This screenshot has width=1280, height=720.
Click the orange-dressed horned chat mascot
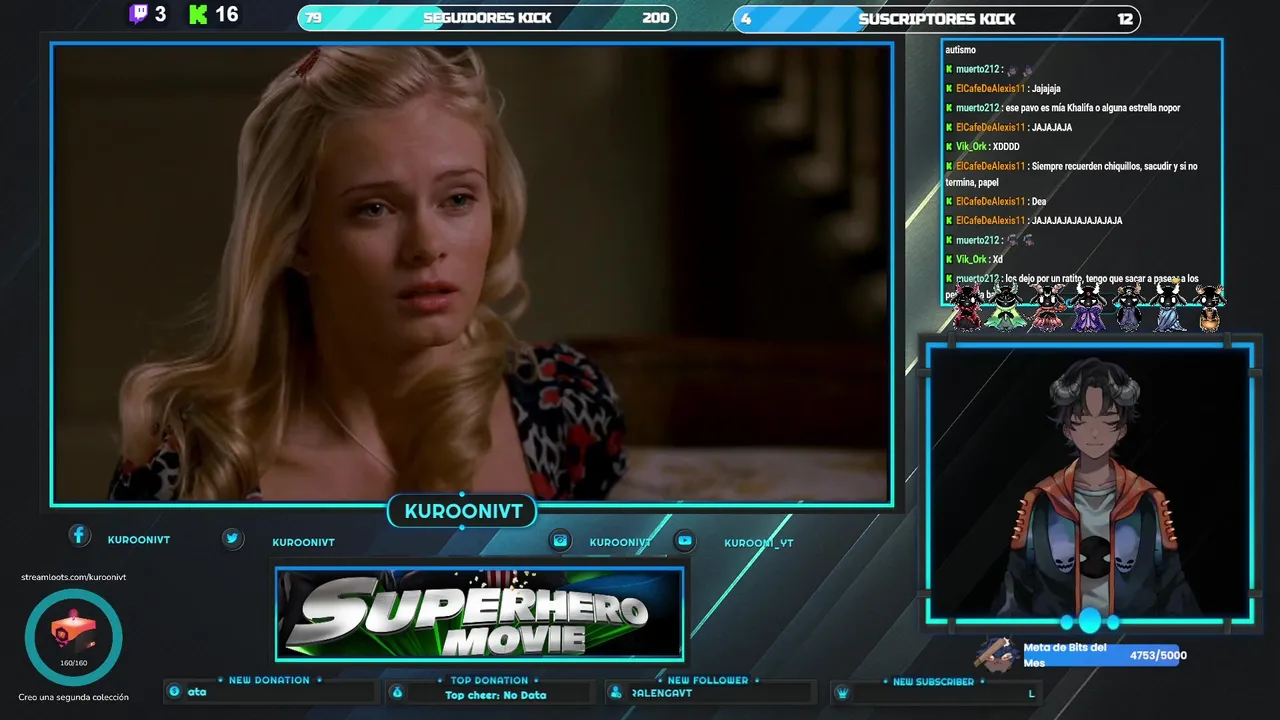coord(1209,308)
